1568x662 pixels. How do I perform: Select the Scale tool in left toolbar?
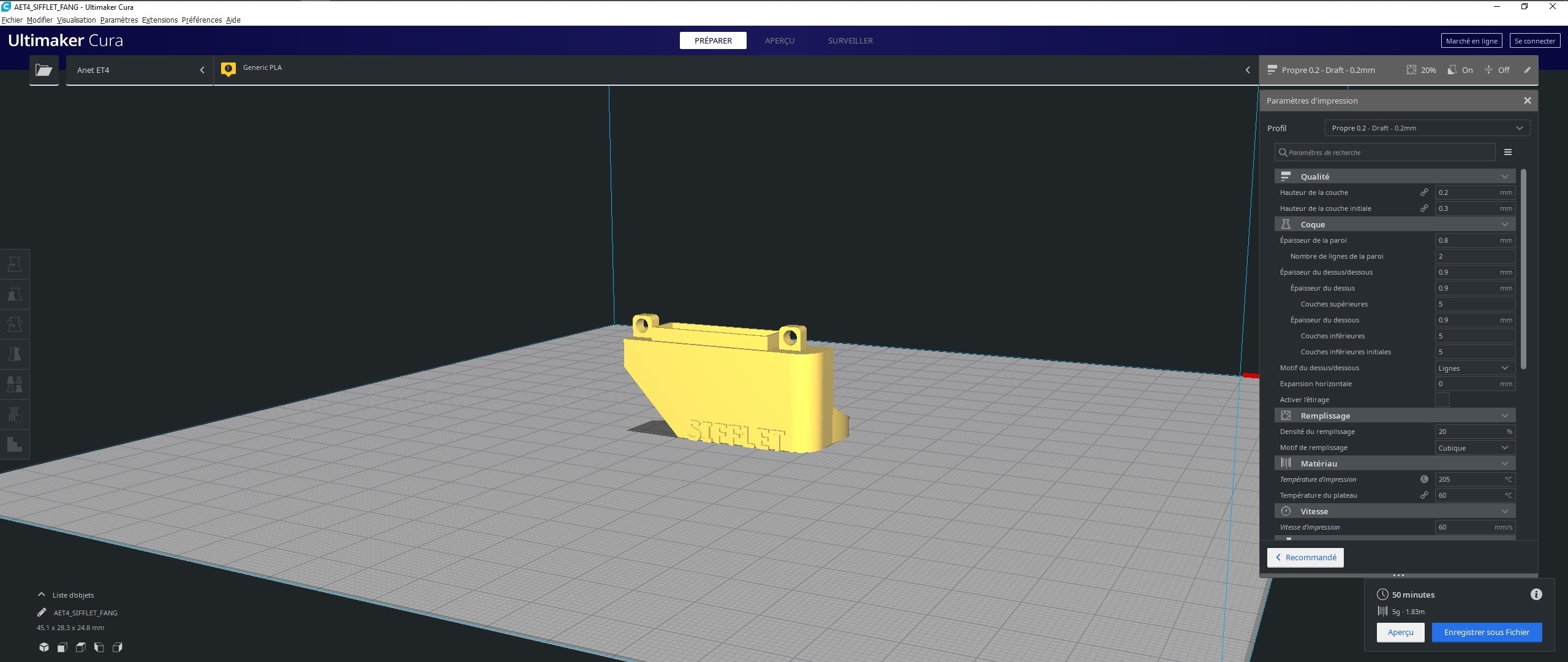pos(15,294)
